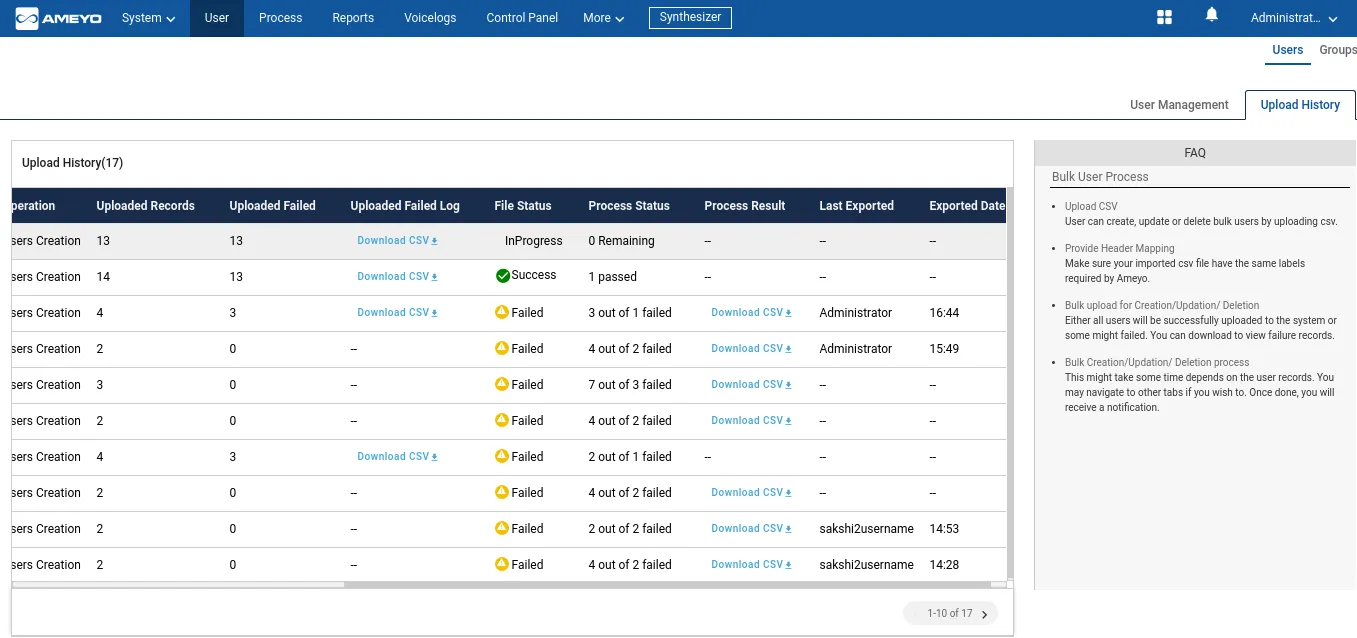Open the Reports menu

coord(353,18)
